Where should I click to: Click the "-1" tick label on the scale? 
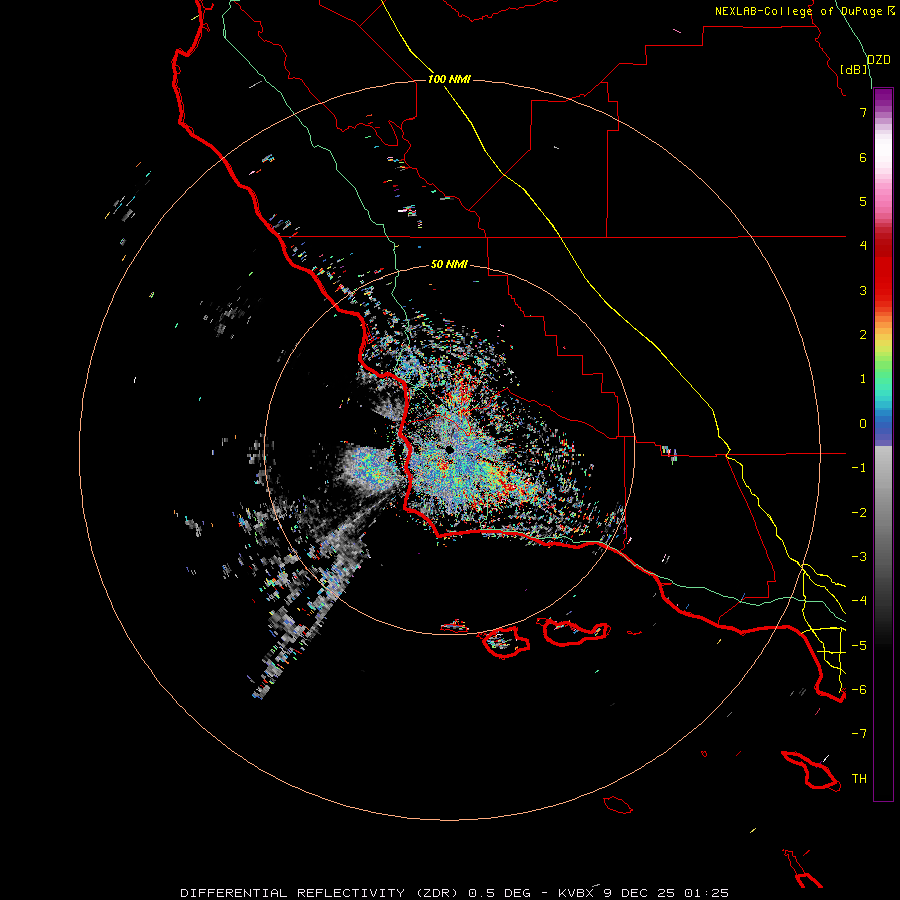859,468
